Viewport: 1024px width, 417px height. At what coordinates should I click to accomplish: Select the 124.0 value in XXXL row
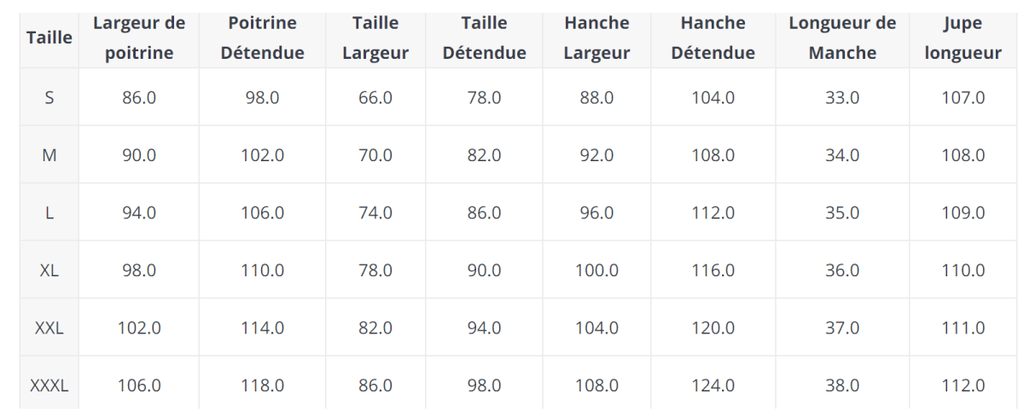pyautogui.click(x=713, y=385)
